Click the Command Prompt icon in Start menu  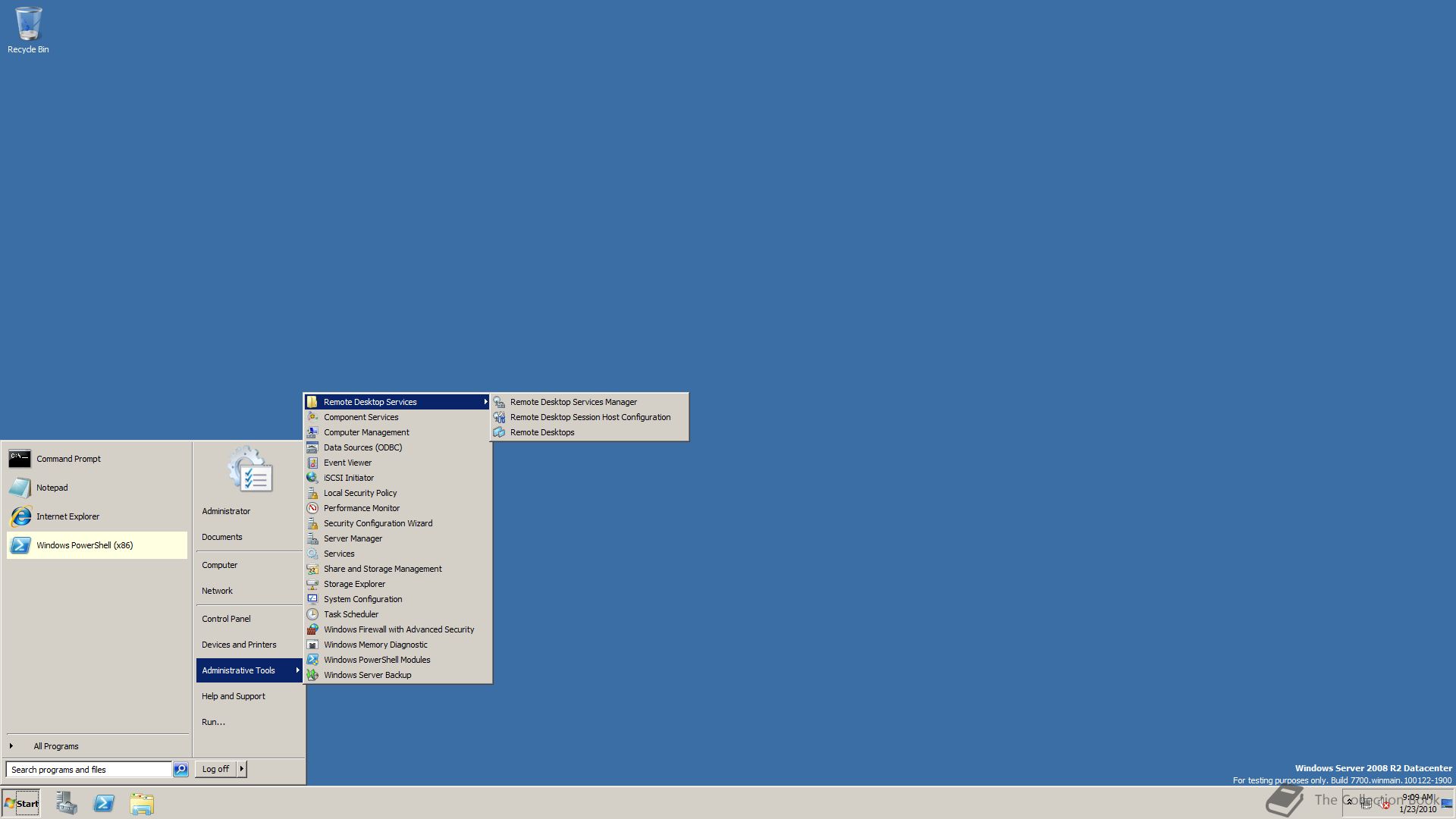click(x=20, y=459)
